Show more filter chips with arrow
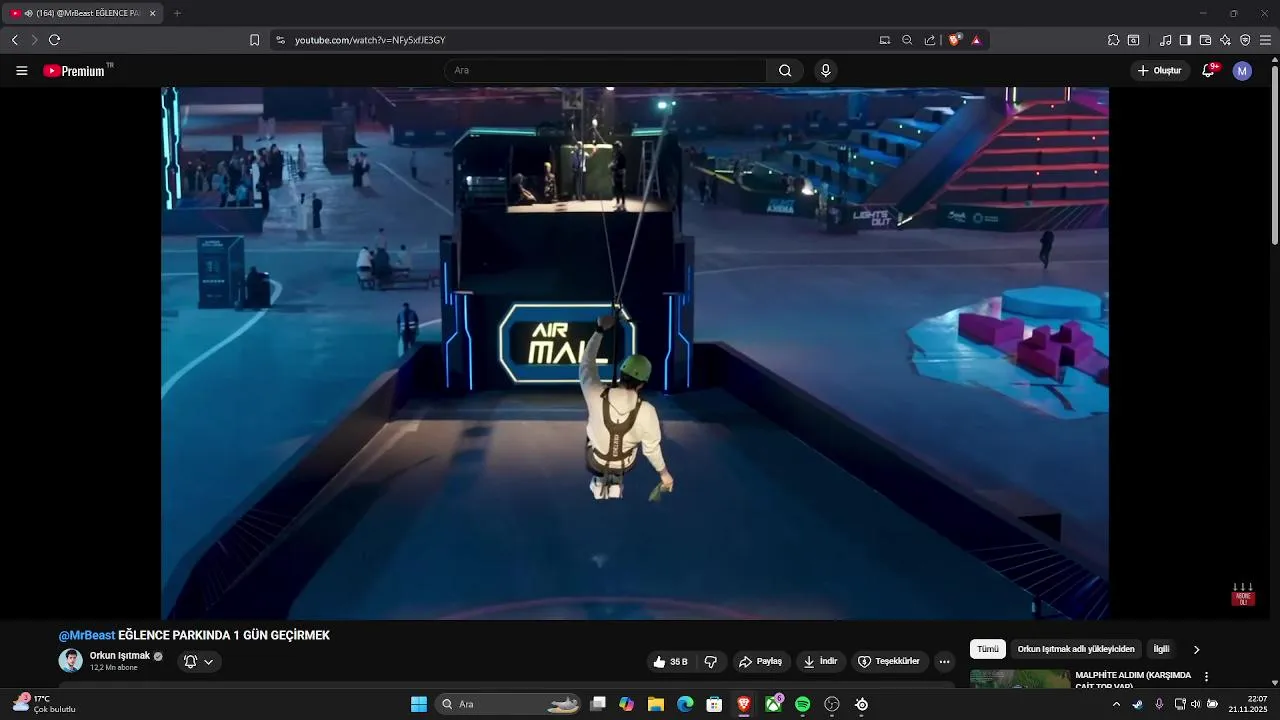Image resolution: width=1280 pixels, height=720 pixels. pos(1196,650)
